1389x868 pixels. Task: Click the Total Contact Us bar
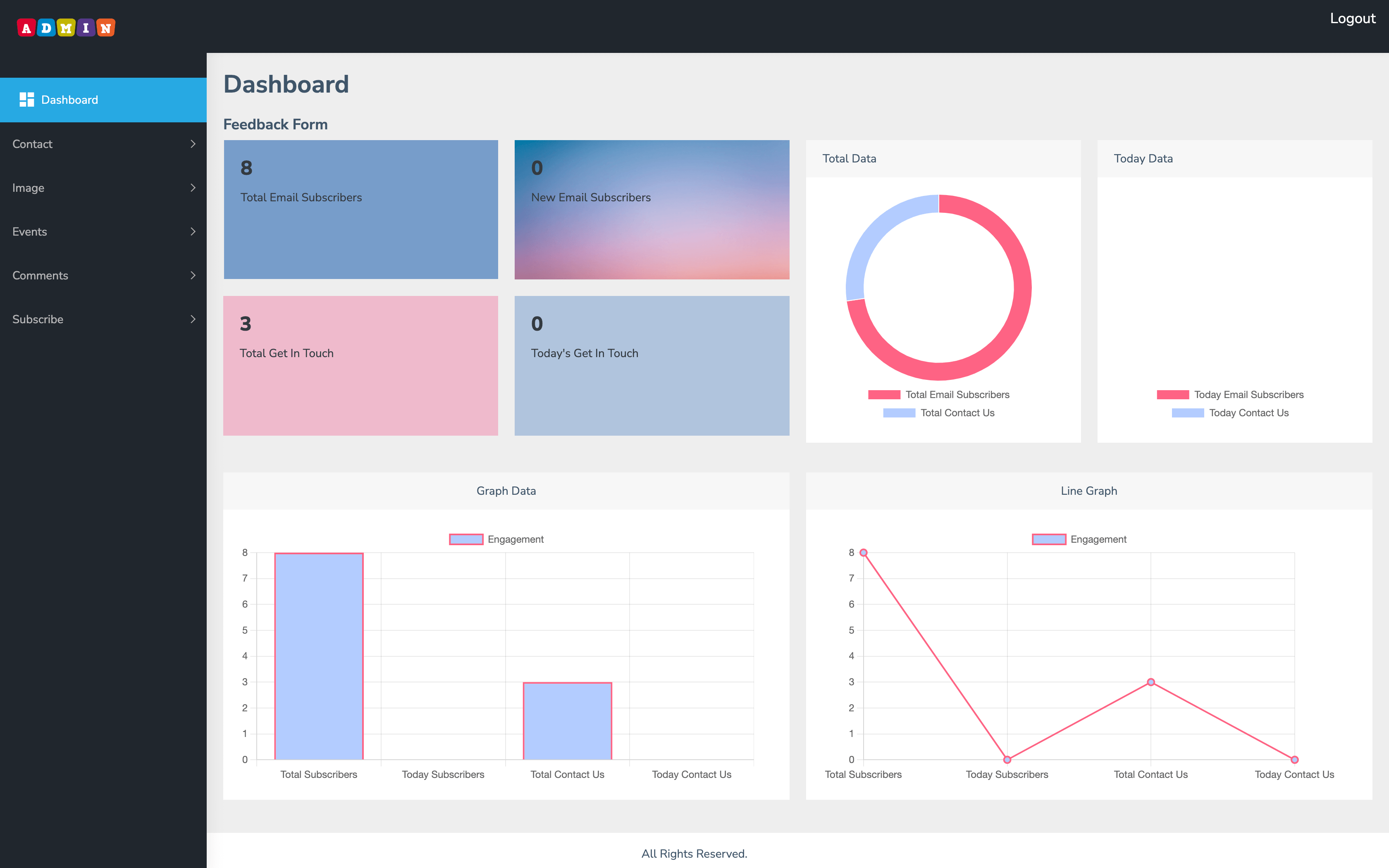[x=567, y=721]
